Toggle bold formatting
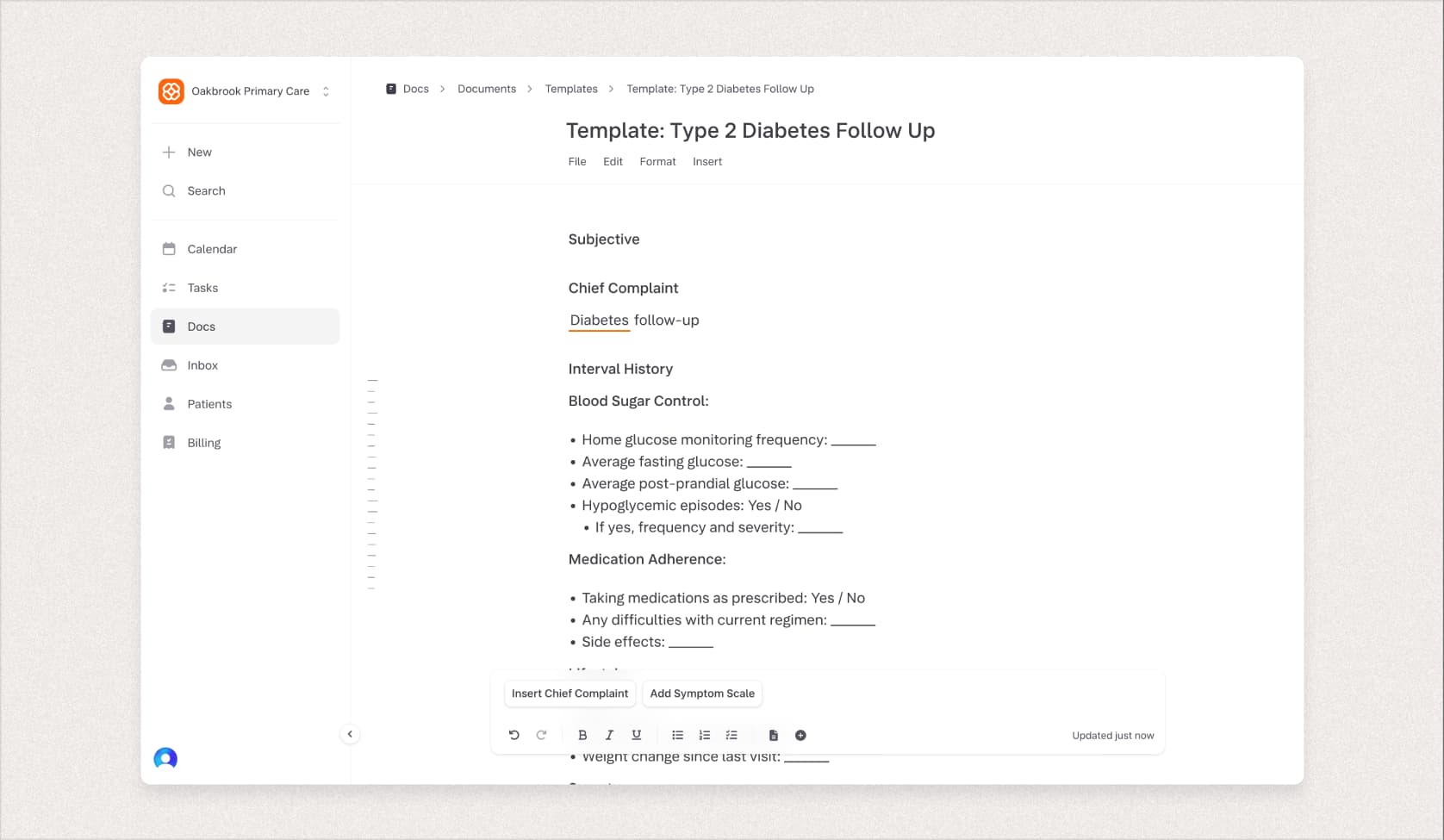This screenshot has height=840, width=1444. (x=582, y=735)
